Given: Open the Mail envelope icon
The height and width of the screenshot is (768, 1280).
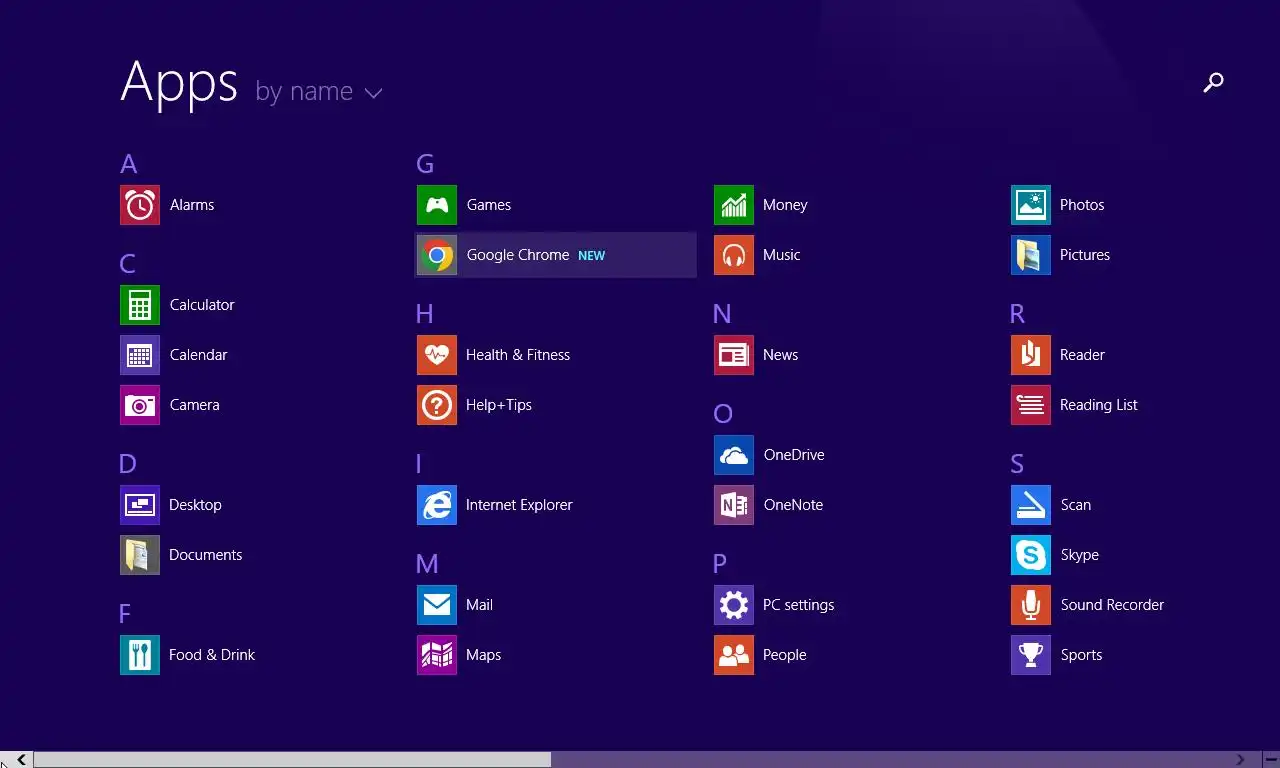Looking at the screenshot, I should point(437,605).
